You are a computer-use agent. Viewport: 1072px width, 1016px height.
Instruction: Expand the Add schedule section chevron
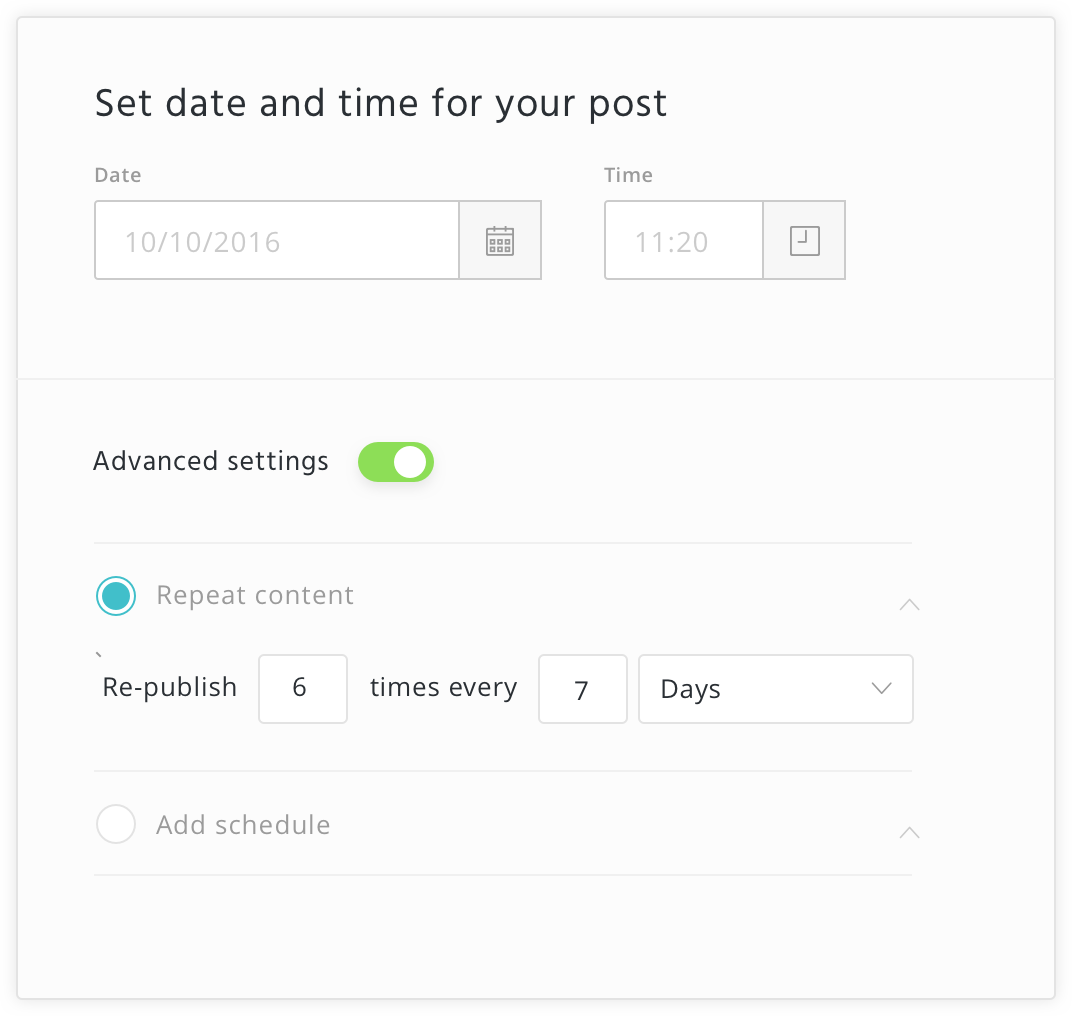click(x=908, y=832)
